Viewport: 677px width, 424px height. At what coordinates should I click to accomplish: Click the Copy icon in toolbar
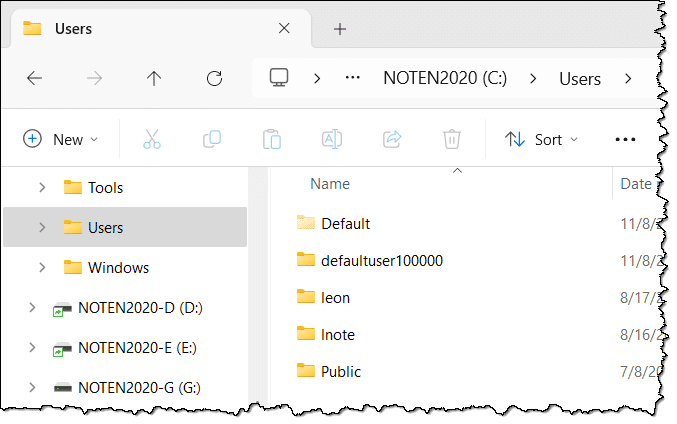point(212,139)
